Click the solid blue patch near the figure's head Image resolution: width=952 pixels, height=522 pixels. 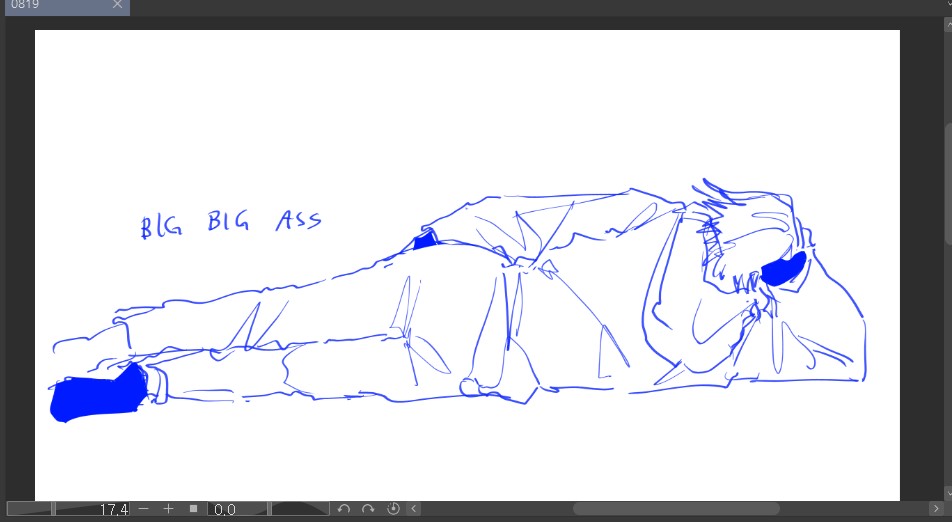tap(783, 268)
